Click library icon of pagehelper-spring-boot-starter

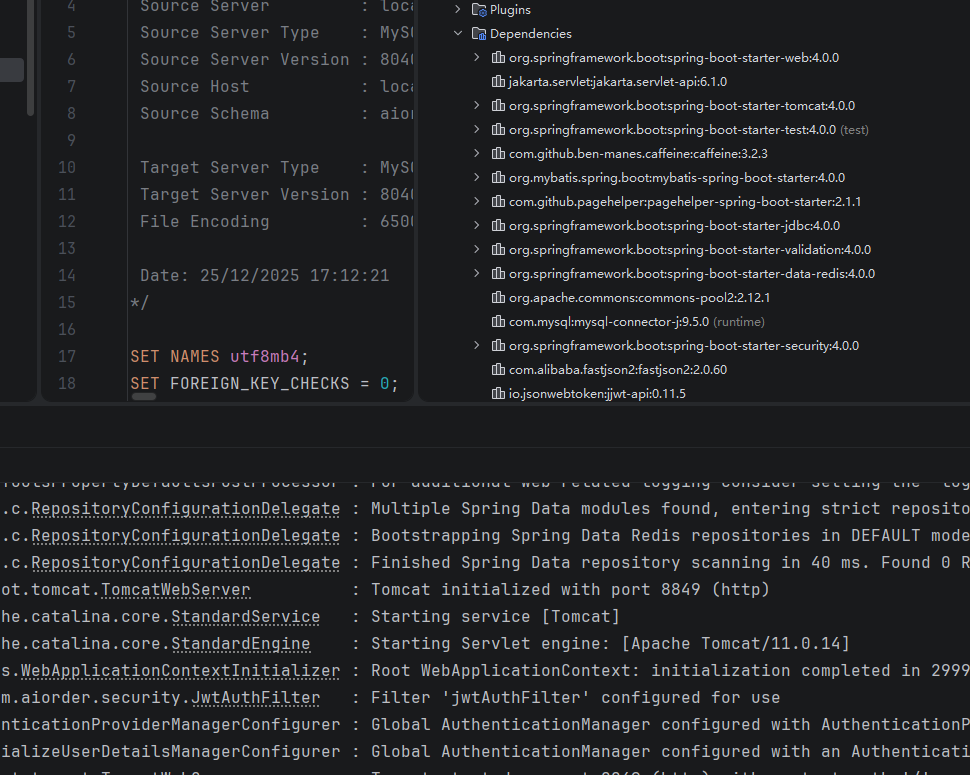(x=498, y=202)
